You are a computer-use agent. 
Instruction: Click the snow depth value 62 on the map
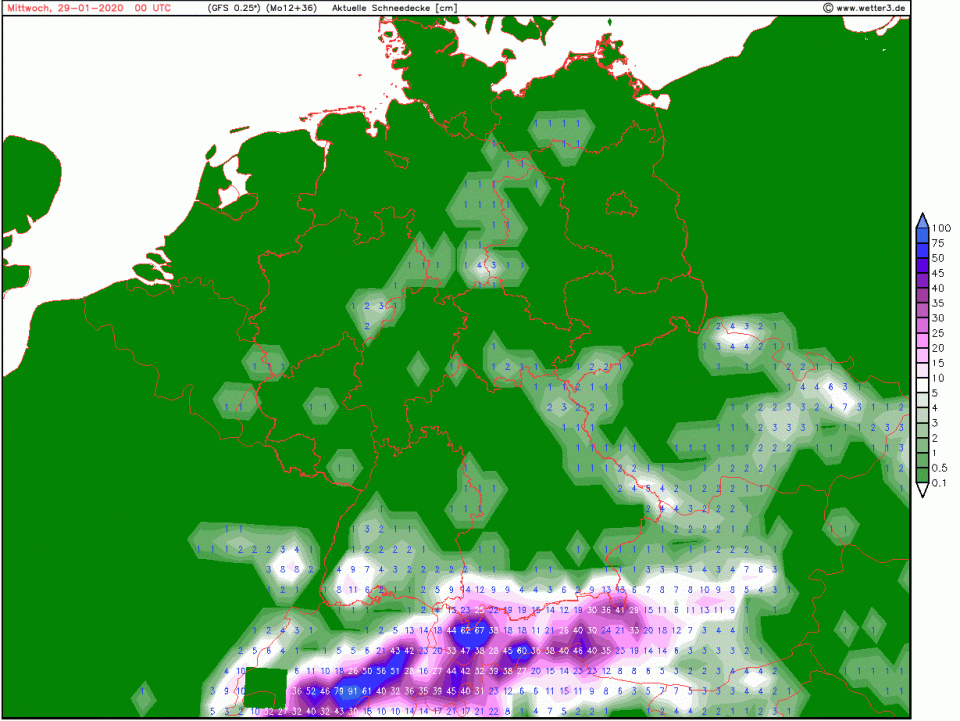[x=466, y=631]
